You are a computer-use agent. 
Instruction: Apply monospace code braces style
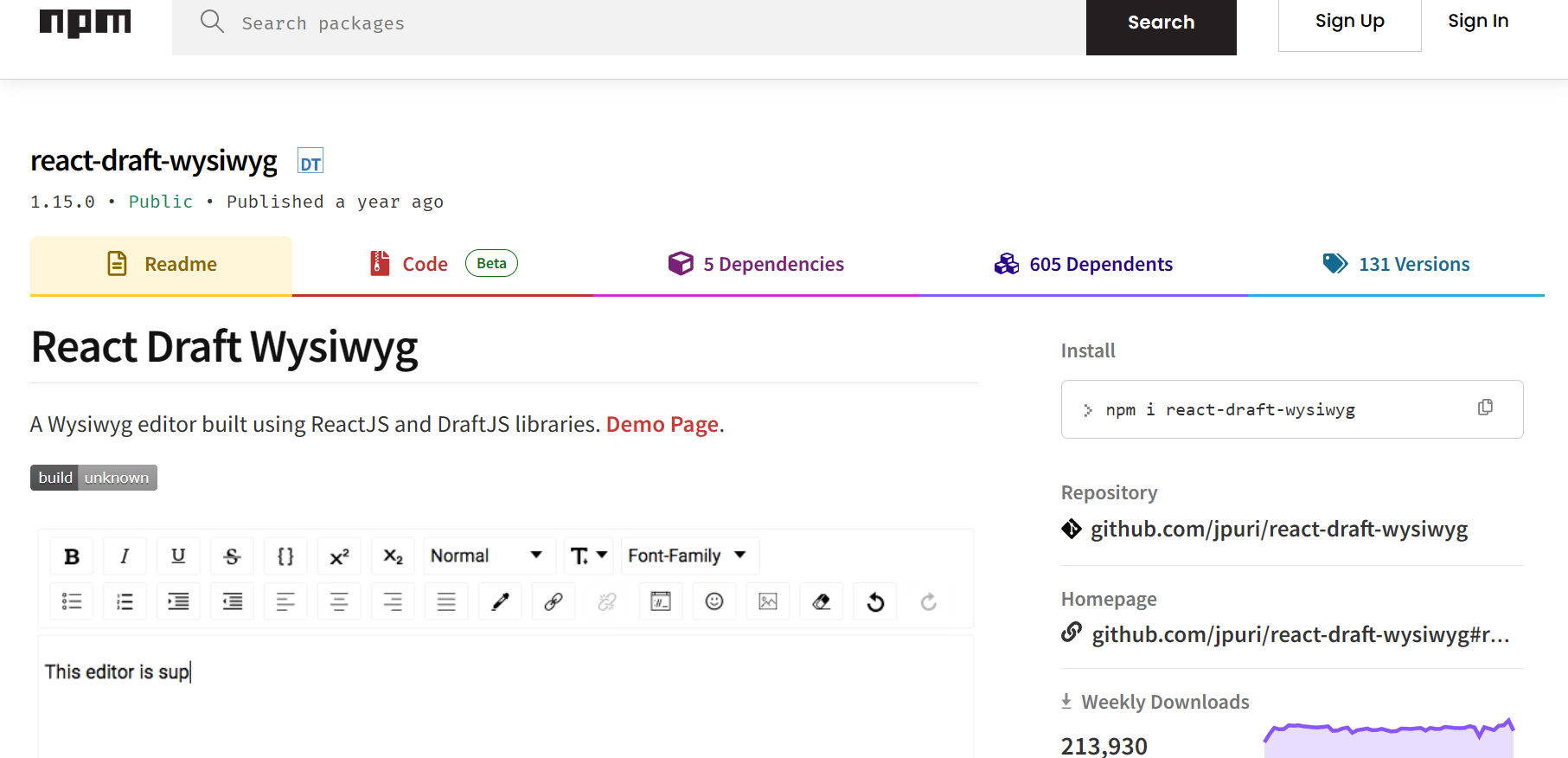(x=285, y=556)
